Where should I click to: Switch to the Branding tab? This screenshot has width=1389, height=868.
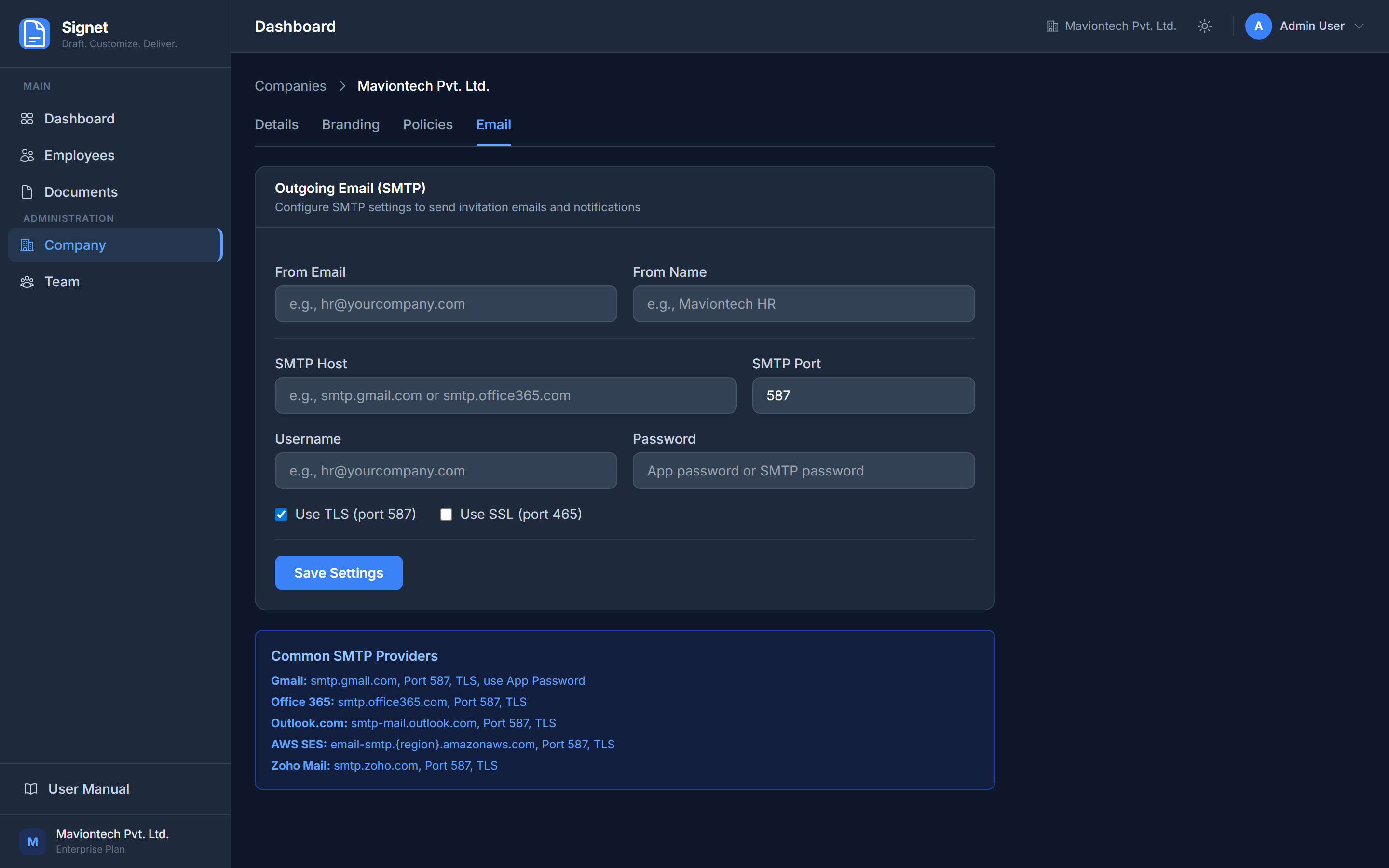[351, 124]
